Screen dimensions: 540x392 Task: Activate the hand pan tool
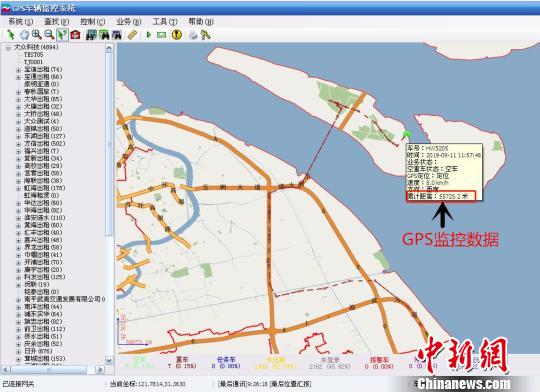(x=24, y=35)
